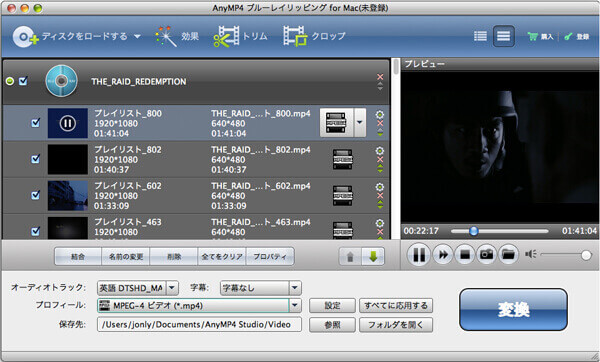Screen dimensions: 600x362
Task: Uncheck the THE_RAID_REDEMPTION disc checkbox
Action: [x=23, y=81]
